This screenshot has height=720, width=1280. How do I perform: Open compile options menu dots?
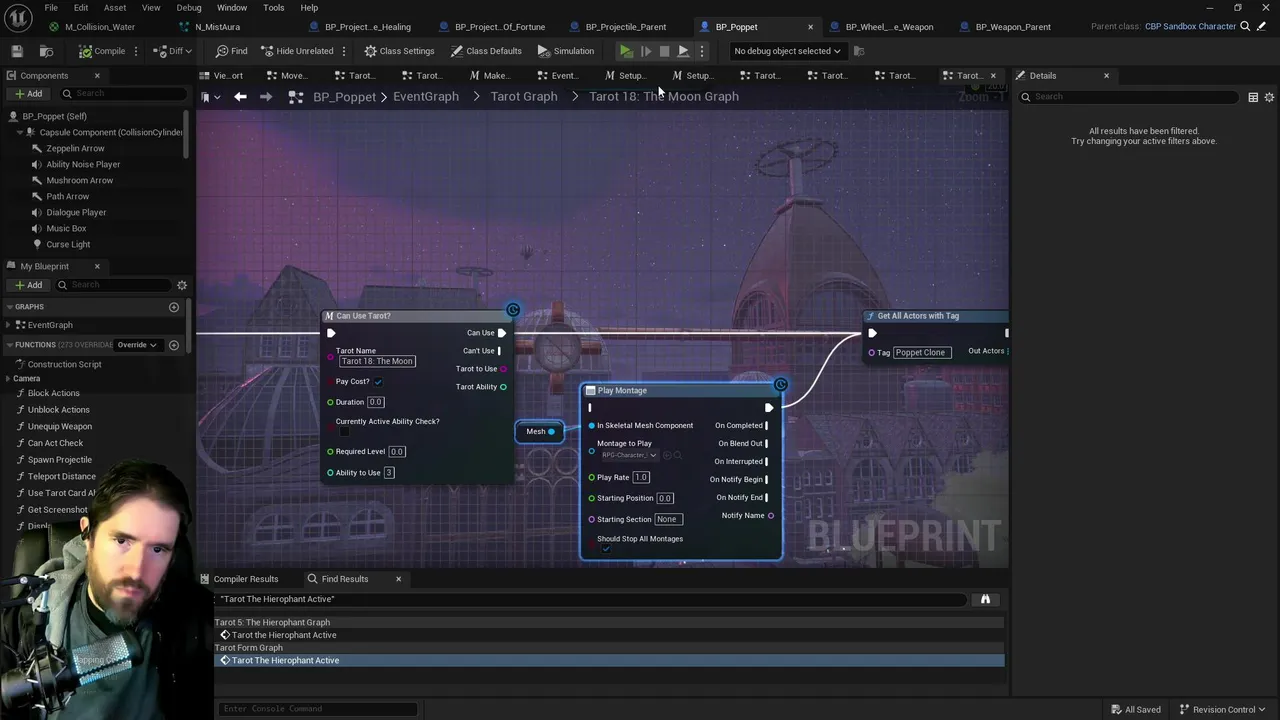pyautogui.click(x=139, y=51)
